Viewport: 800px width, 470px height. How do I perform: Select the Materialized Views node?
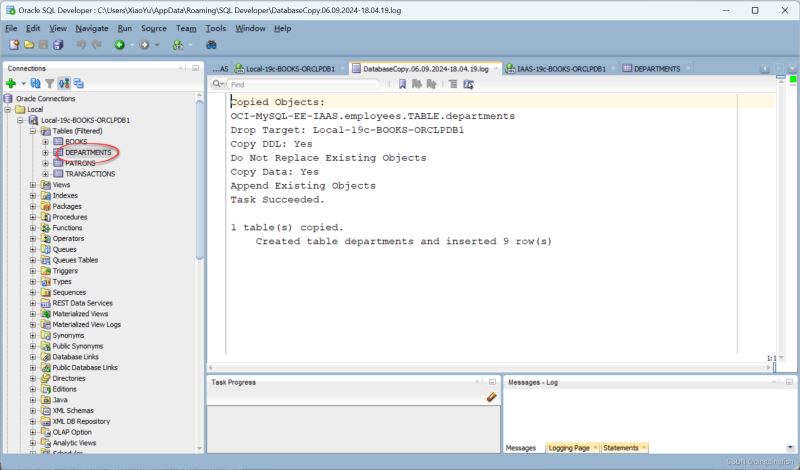point(80,314)
